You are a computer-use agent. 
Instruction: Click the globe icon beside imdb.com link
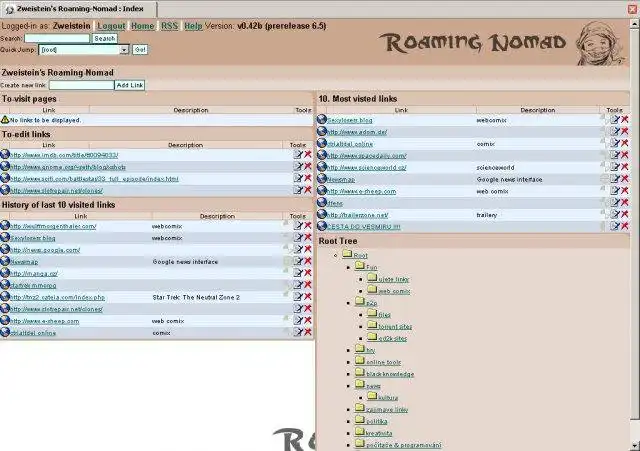5,154
